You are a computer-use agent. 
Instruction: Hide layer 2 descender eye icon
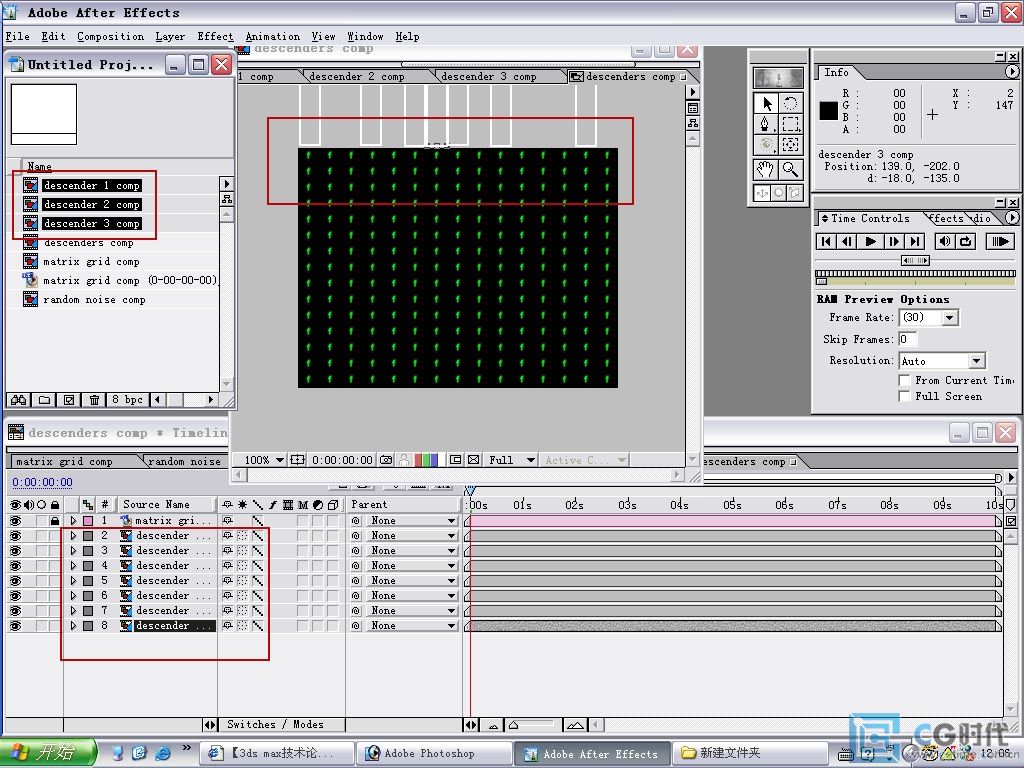point(15,536)
